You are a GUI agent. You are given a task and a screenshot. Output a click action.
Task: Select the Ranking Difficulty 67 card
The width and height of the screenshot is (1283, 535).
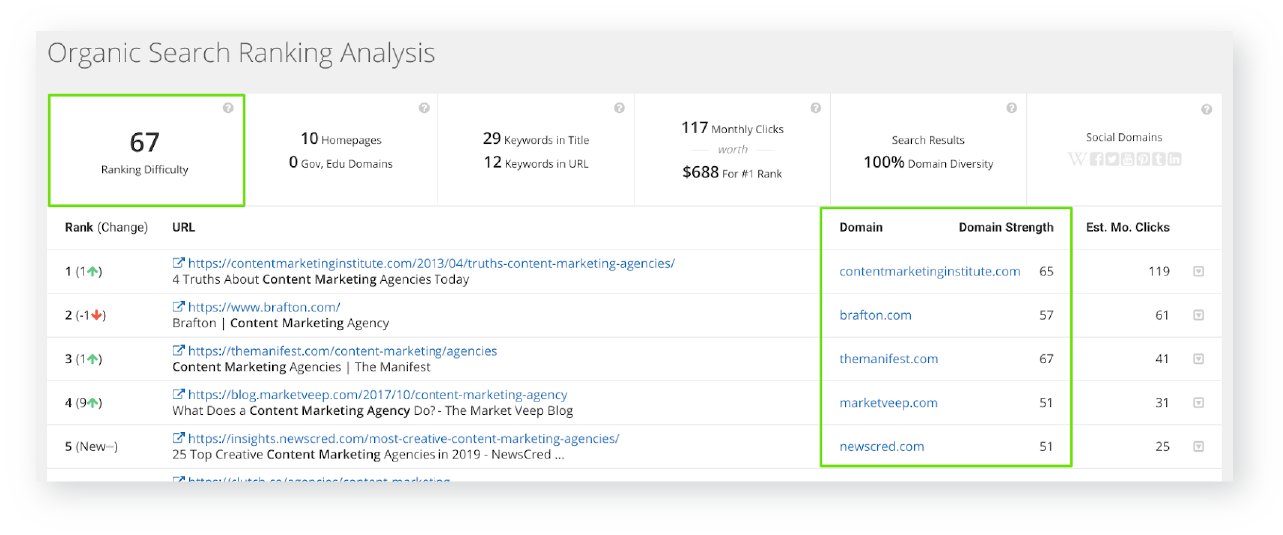coord(145,151)
